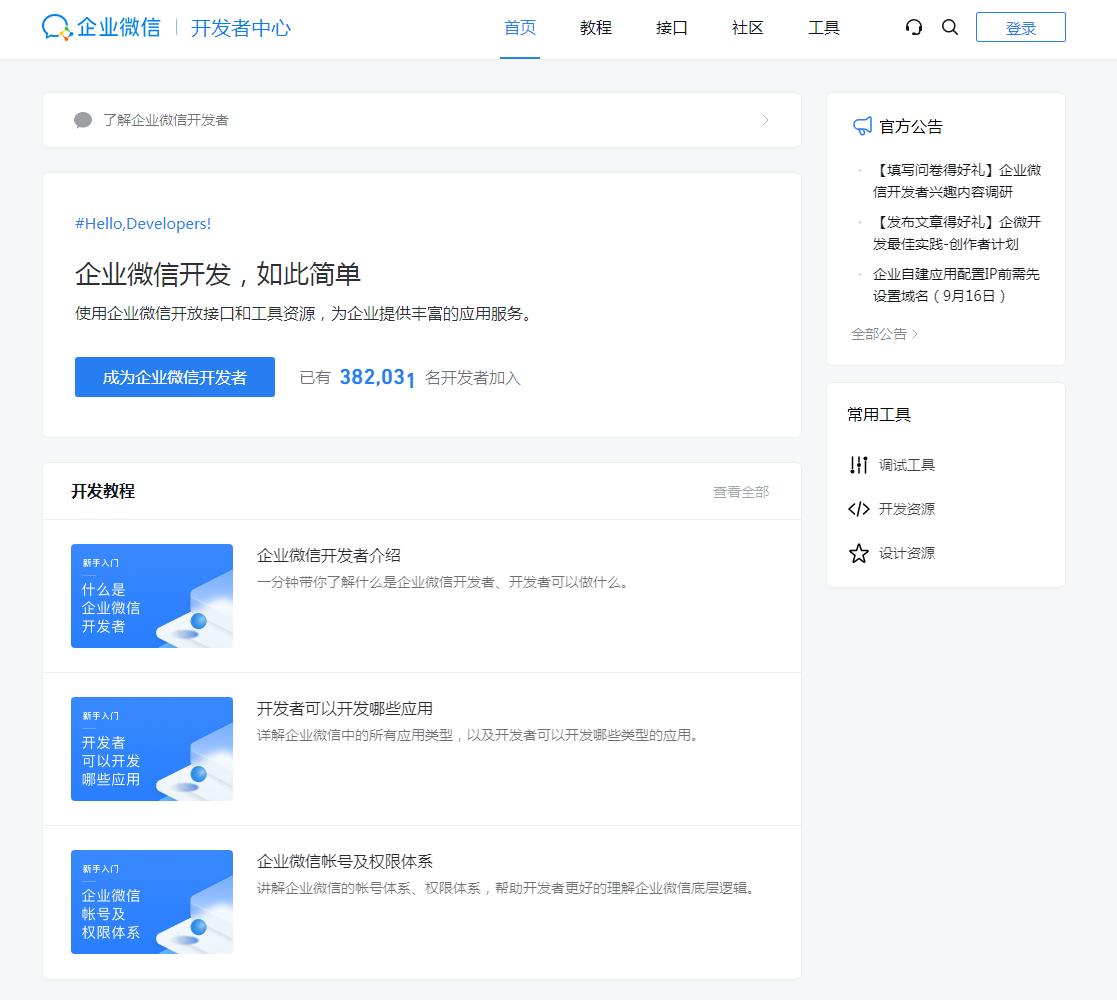Open the 教程 nav tab
Viewport: 1117px width, 1000px height.
tap(596, 28)
